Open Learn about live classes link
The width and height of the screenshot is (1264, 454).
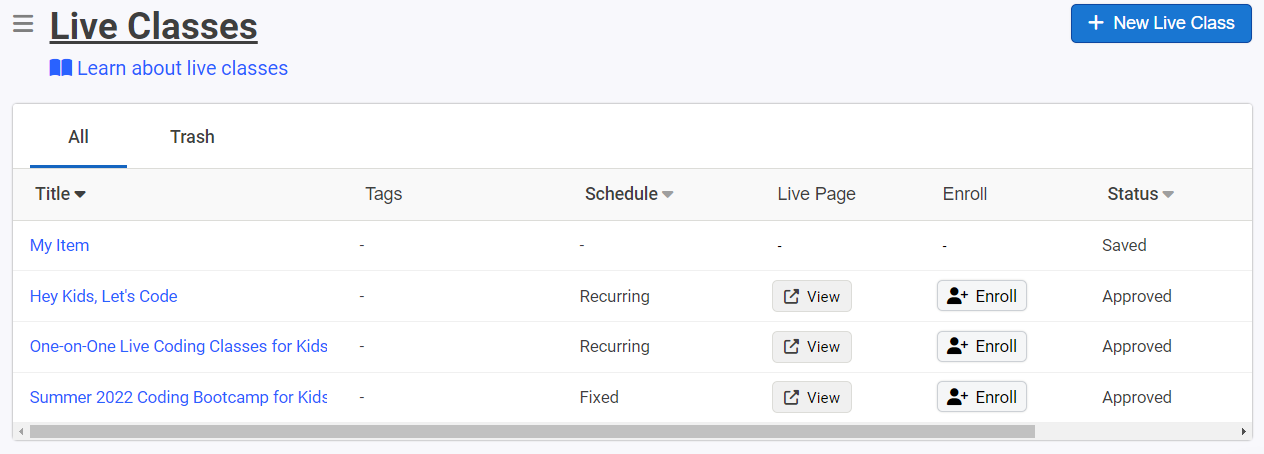pyautogui.click(x=169, y=68)
